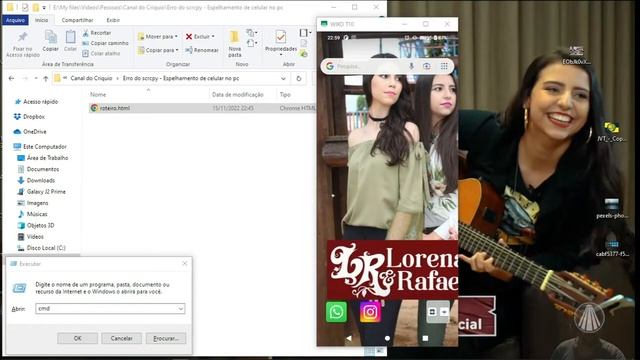Tap the Google Lens camera icon
Screen dimensions: 640x360
[427, 66]
